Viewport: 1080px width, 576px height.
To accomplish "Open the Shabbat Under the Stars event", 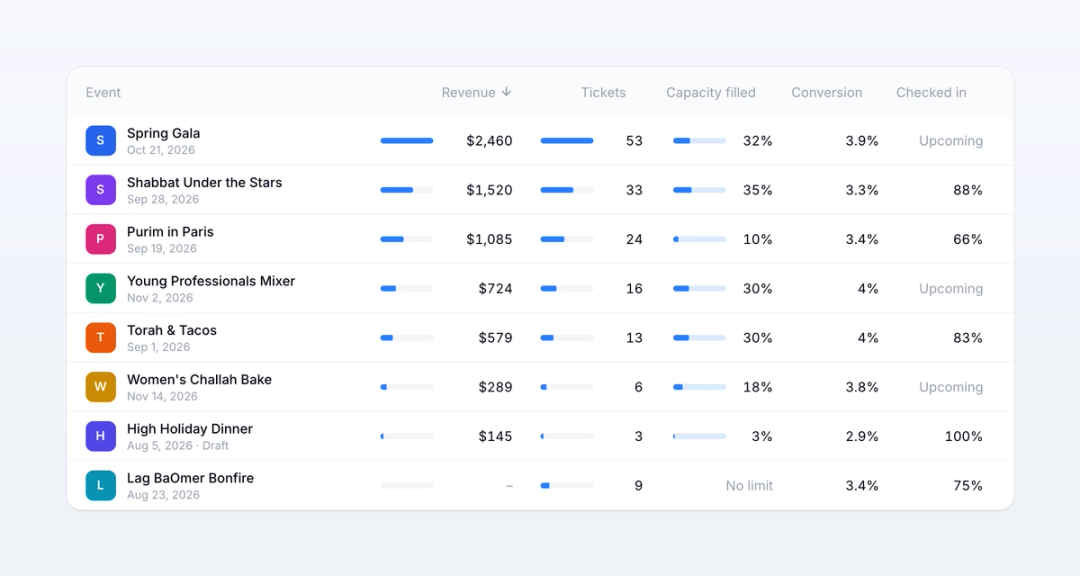I will [x=205, y=183].
